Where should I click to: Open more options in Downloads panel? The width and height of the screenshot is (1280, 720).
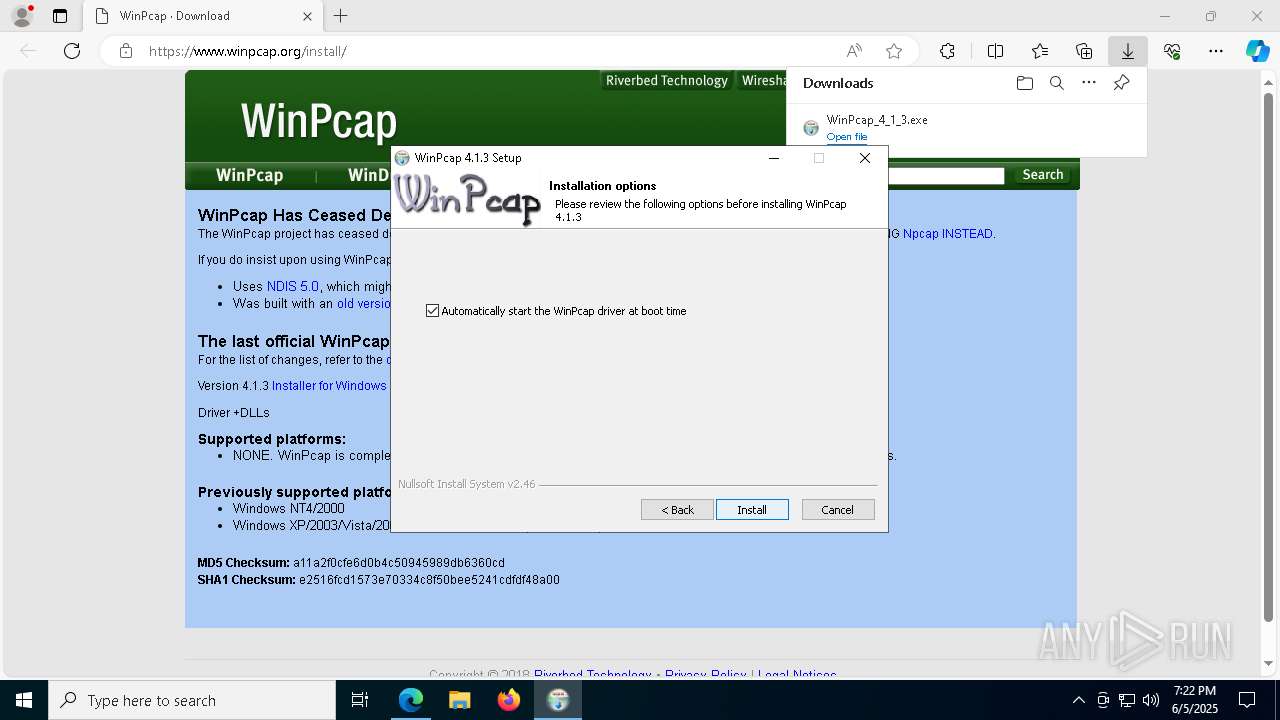(x=1089, y=83)
